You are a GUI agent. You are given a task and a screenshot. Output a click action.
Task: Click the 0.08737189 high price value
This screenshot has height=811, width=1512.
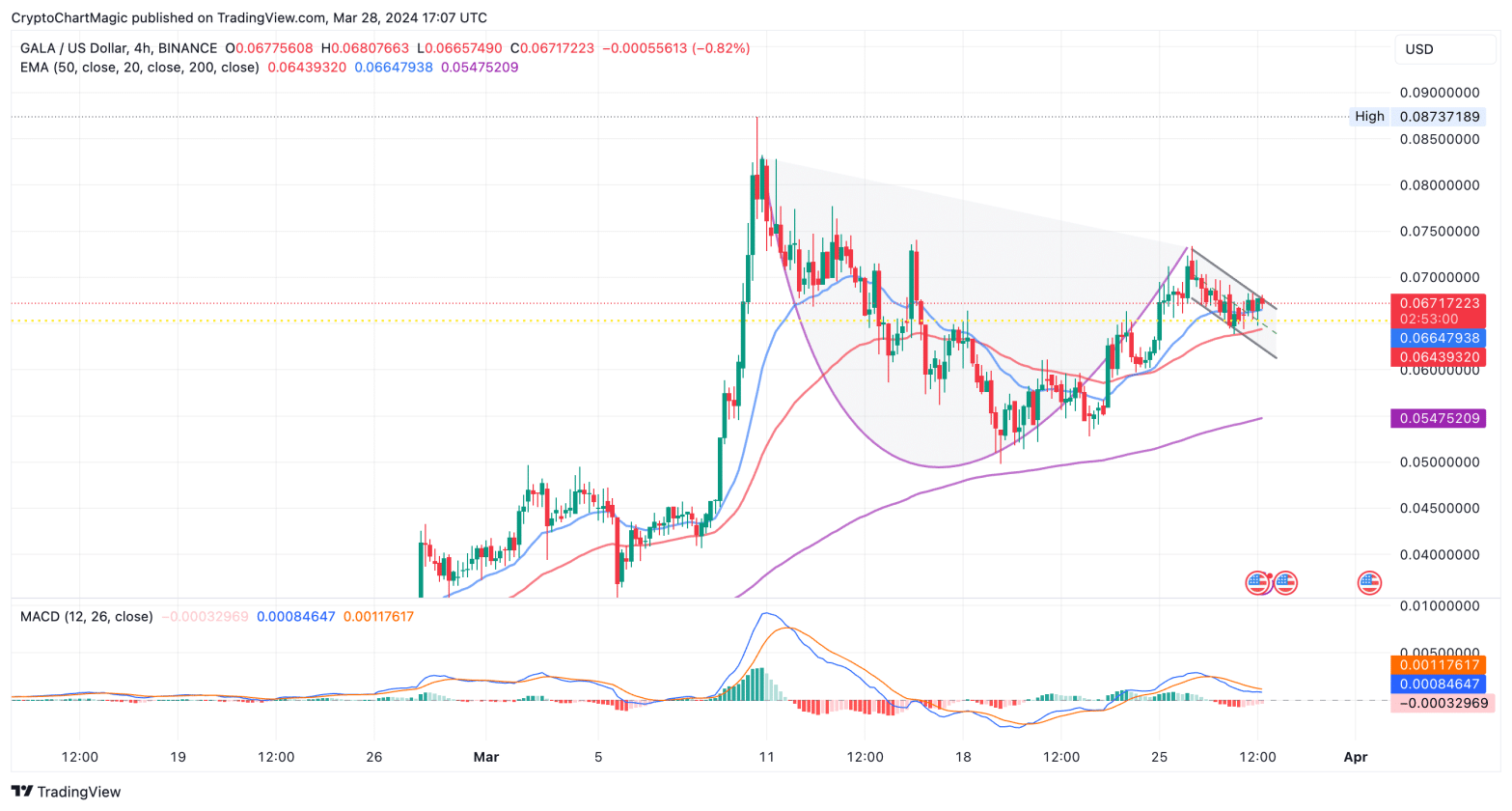[1440, 116]
